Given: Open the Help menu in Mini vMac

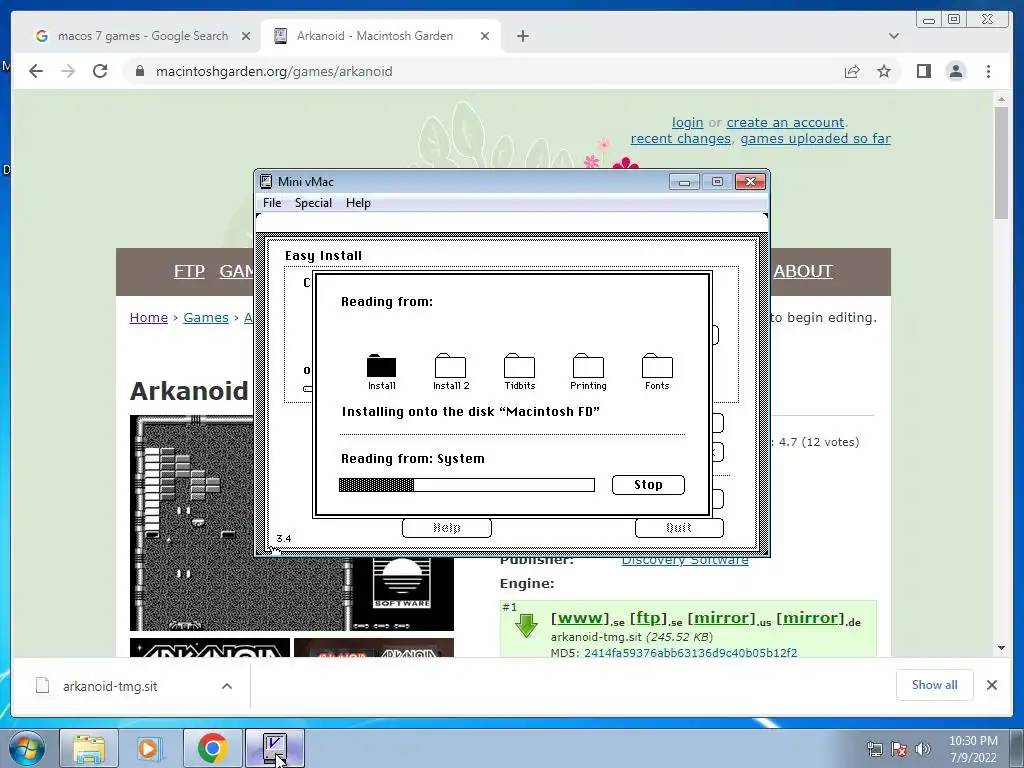Looking at the screenshot, I should point(358,203).
